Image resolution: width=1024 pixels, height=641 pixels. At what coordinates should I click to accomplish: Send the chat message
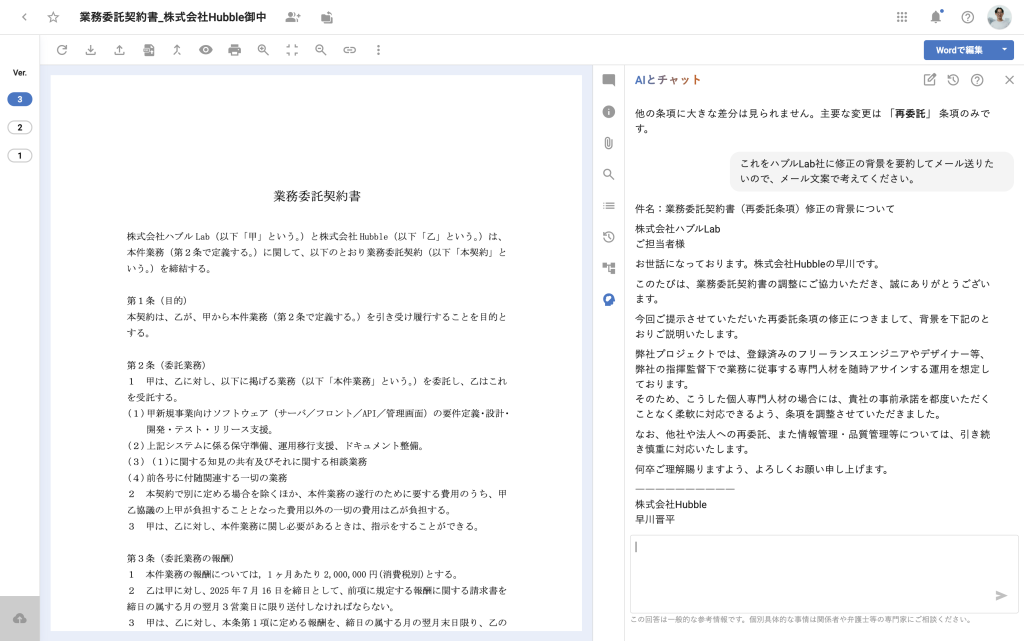pos(1000,595)
